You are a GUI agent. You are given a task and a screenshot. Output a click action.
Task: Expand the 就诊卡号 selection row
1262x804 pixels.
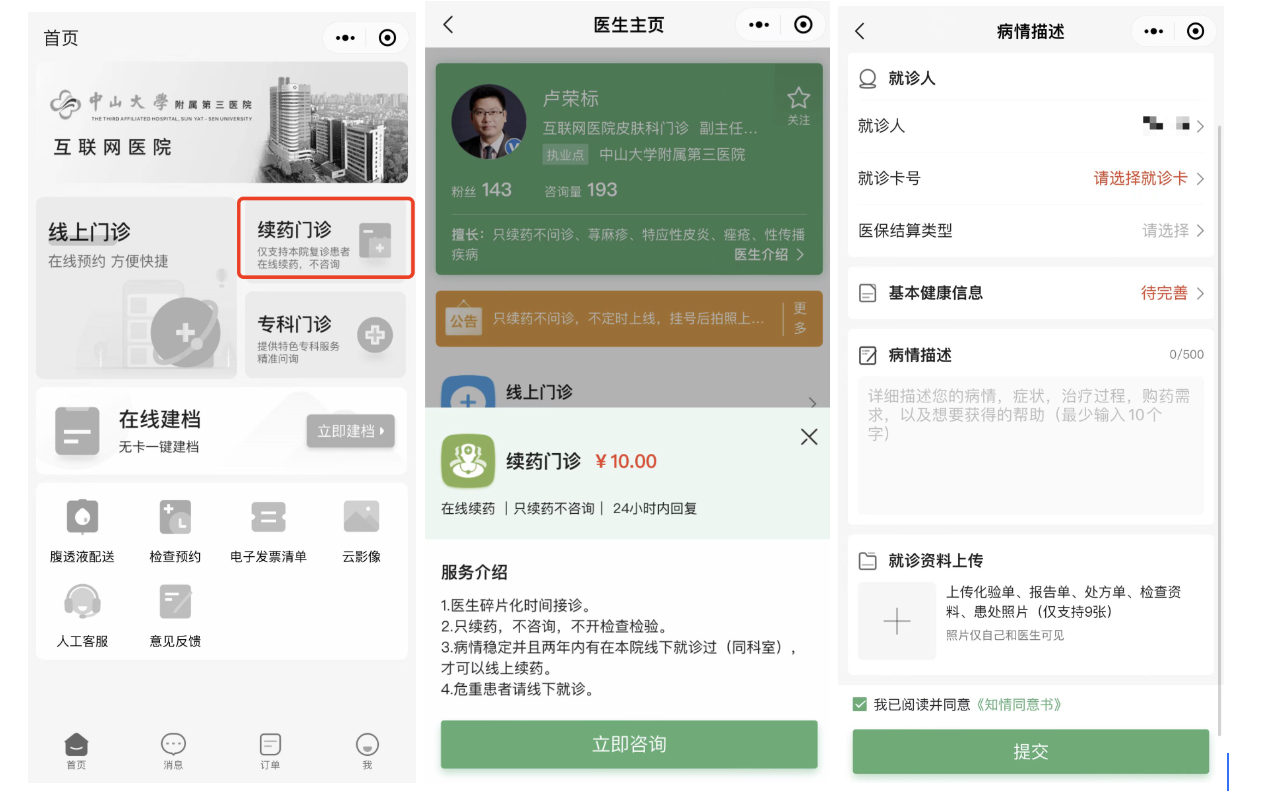coord(1030,179)
